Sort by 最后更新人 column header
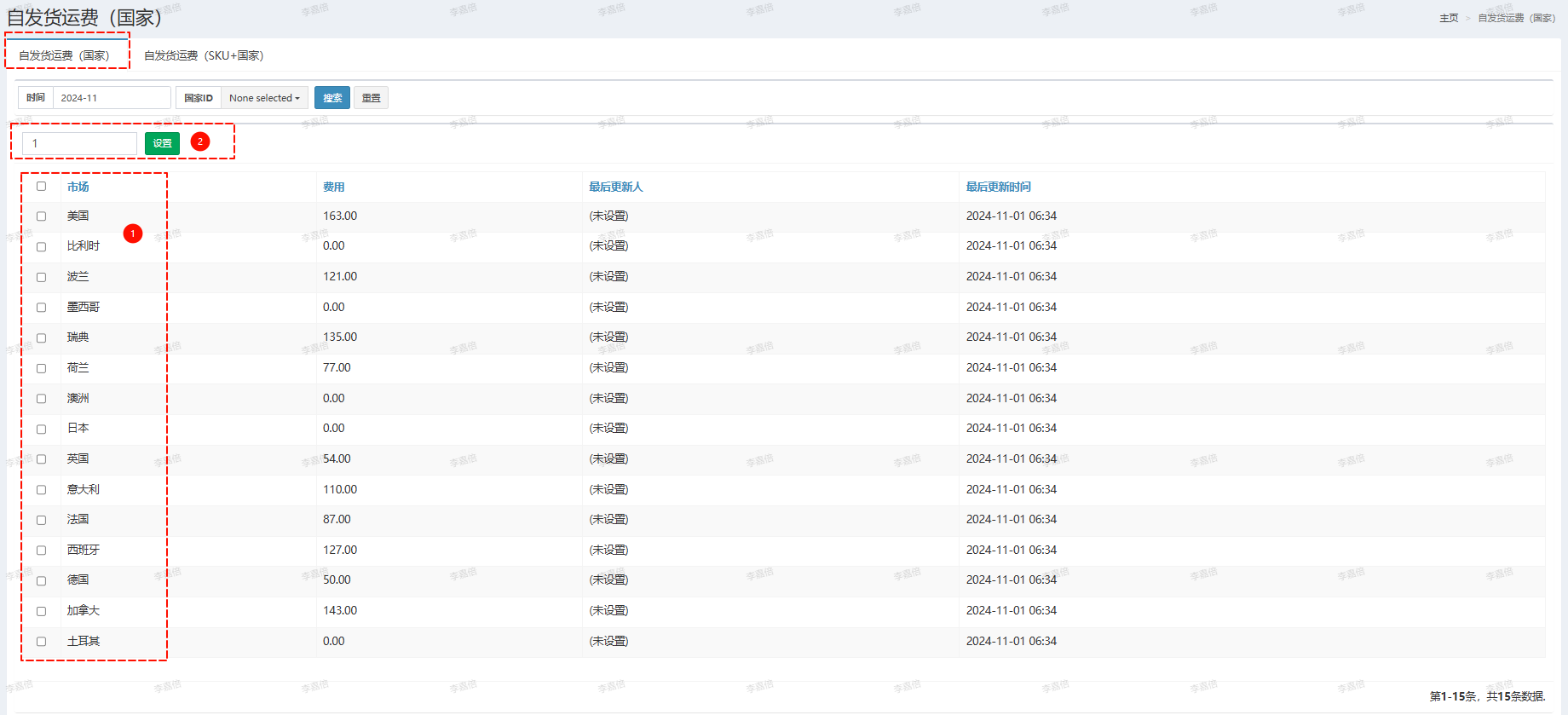The image size is (1568, 715). [x=615, y=187]
